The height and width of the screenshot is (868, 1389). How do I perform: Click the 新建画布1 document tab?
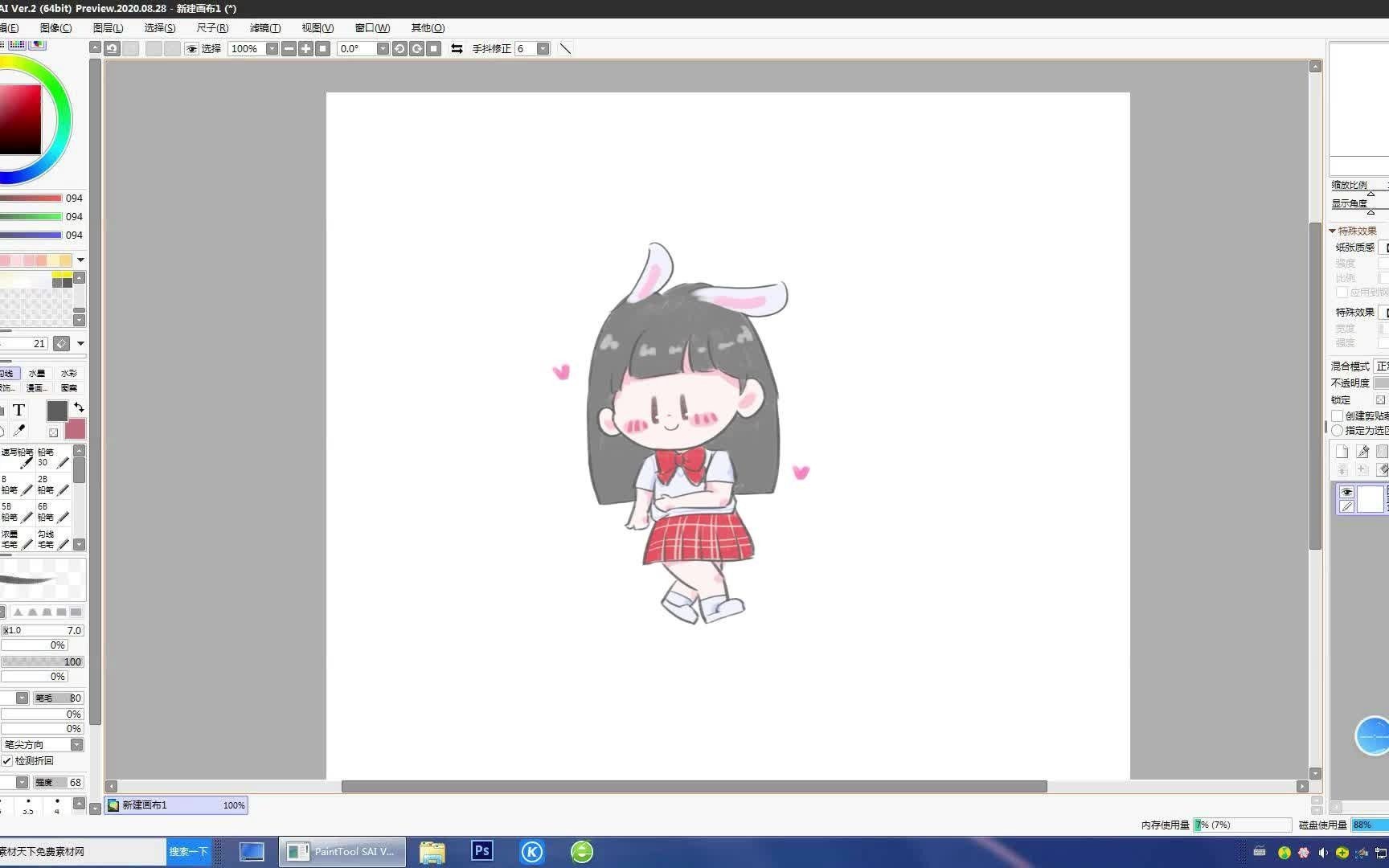176,805
